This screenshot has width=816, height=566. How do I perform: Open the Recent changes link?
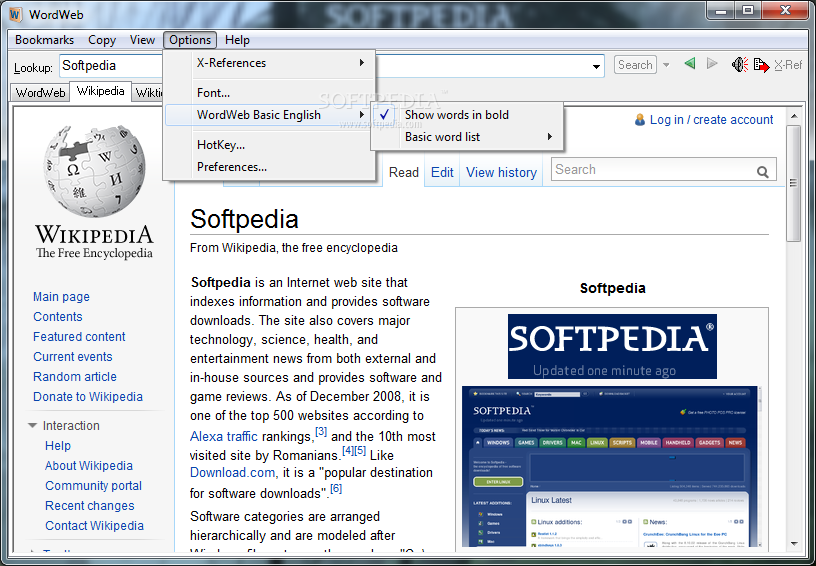(x=90, y=506)
